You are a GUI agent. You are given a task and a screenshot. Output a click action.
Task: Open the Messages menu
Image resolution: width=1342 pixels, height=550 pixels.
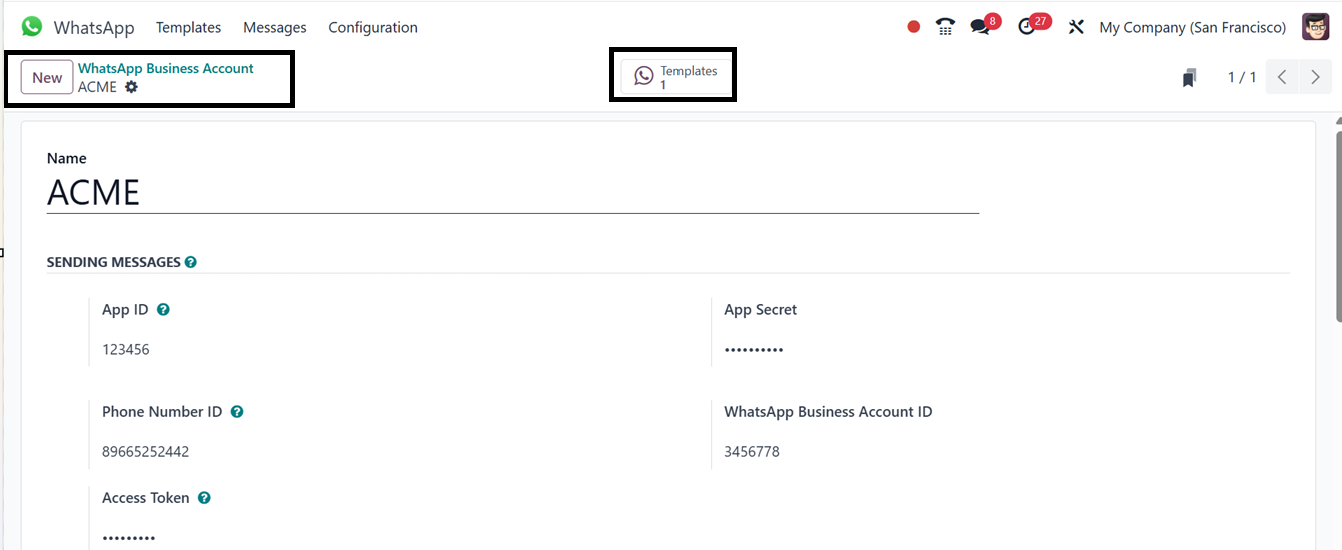point(275,27)
